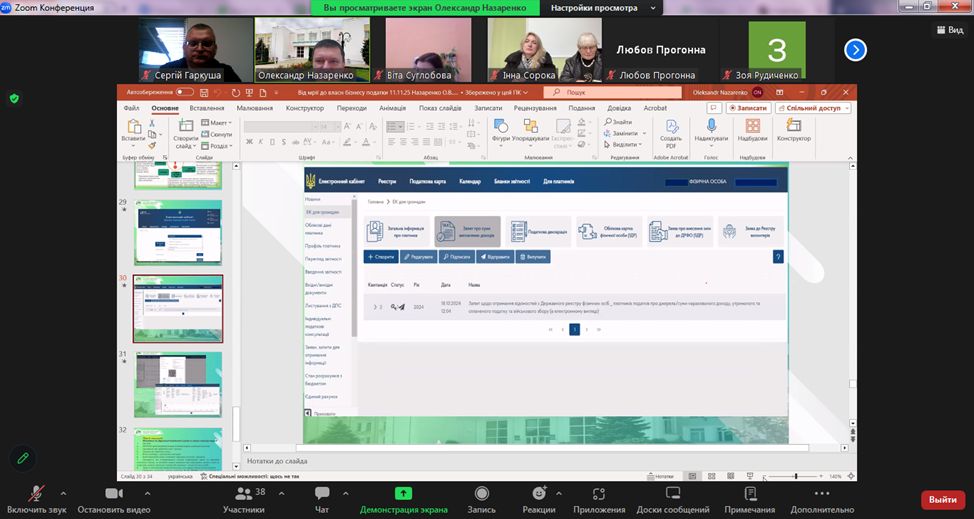The width and height of the screenshot is (974, 519).
Task: Click the green annotation pencil icon
Action: point(22,458)
